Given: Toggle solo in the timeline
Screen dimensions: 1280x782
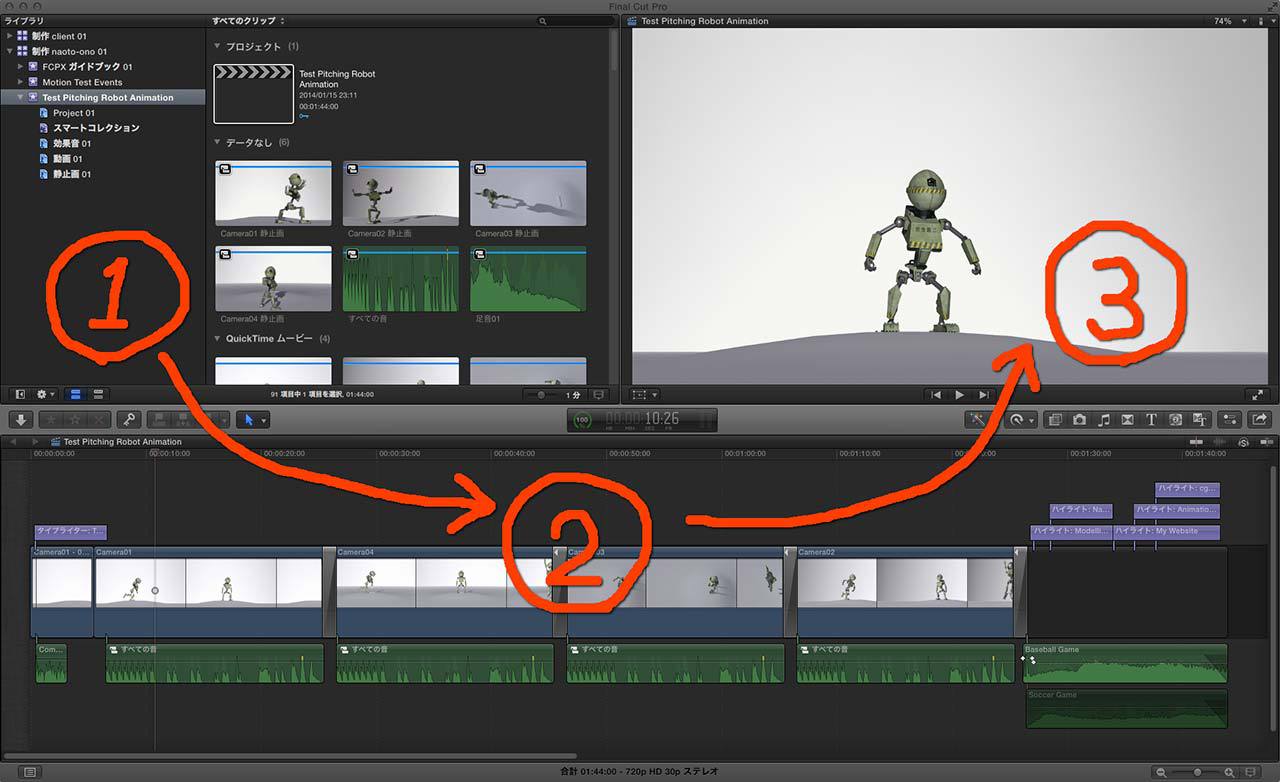Looking at the screenshot, I should point(1243,442).
